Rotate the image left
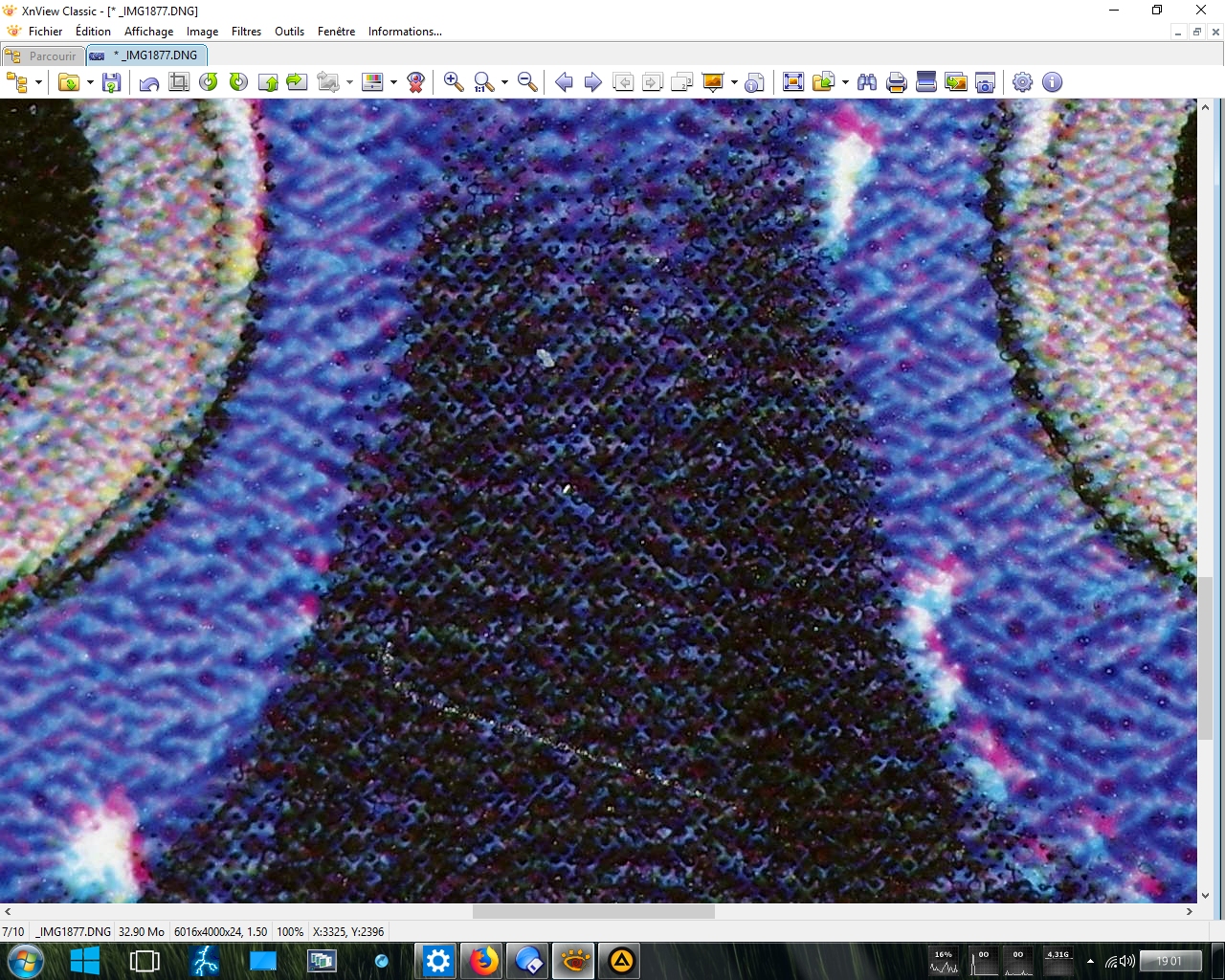This screenshot has width=1225, height=980. click(x=209, y=82)
